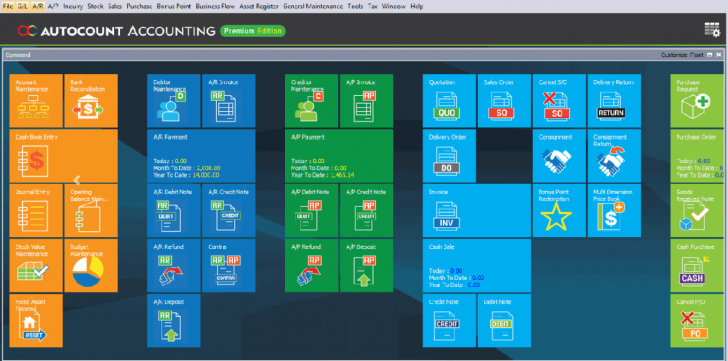Open the Cancel P/O tile
The image size is (728, 361).
pos(697,321)
